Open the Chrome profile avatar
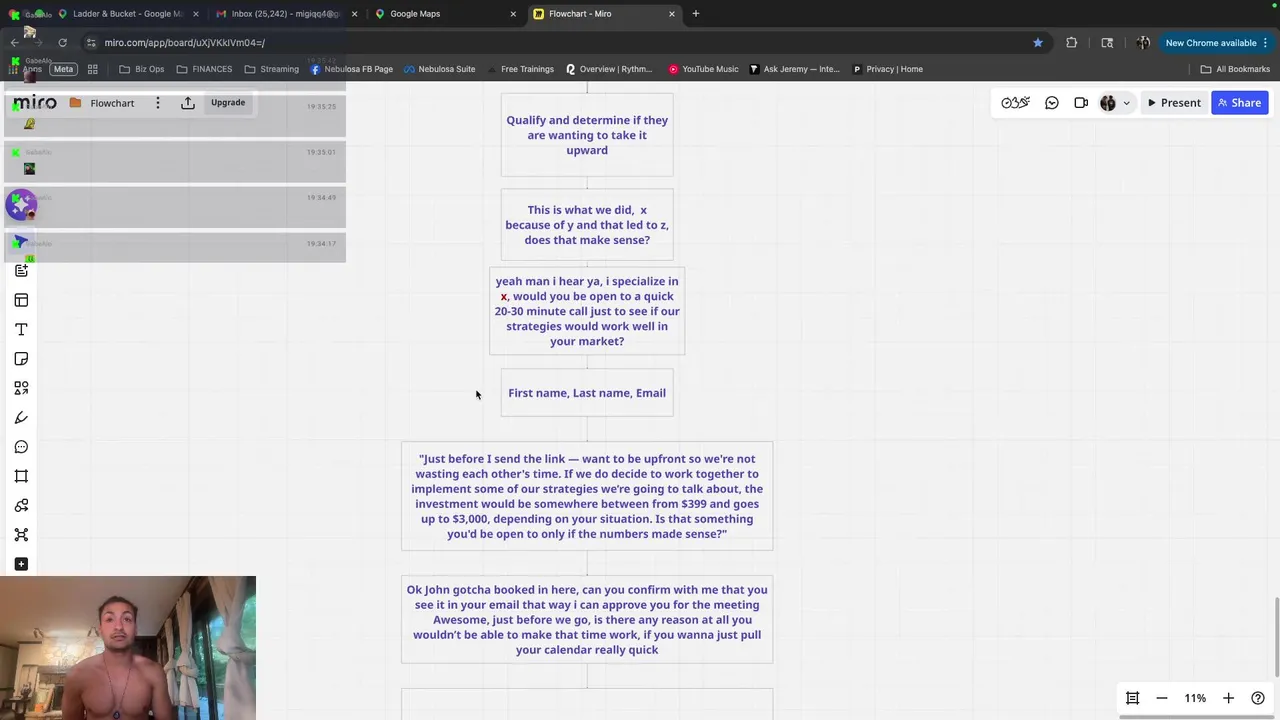Image resolution: width=1280 pixels, height=720 pixels. point(1143,43)
